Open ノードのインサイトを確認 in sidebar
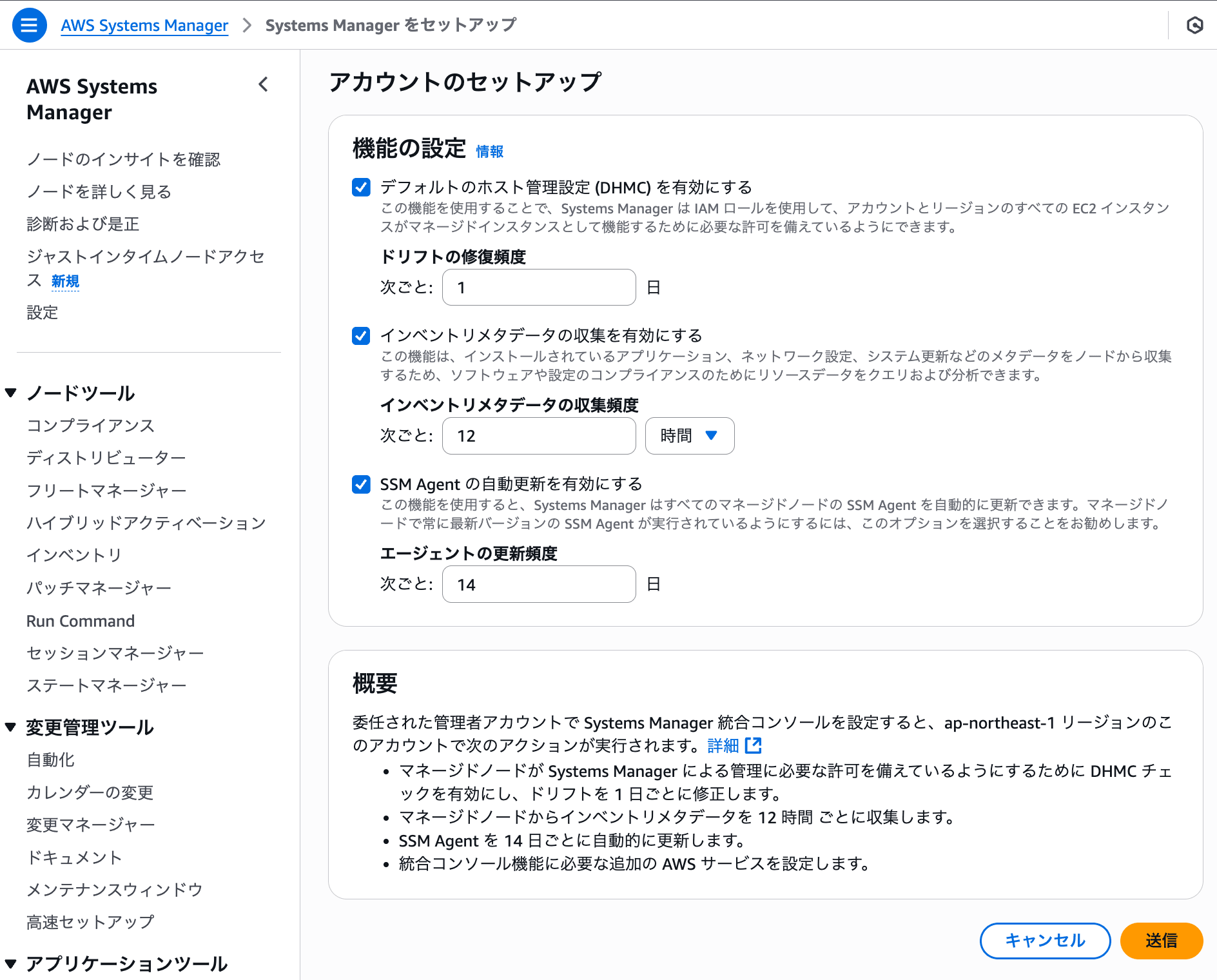Viewport: 1217px width, 980px height. tap(123, 159)
